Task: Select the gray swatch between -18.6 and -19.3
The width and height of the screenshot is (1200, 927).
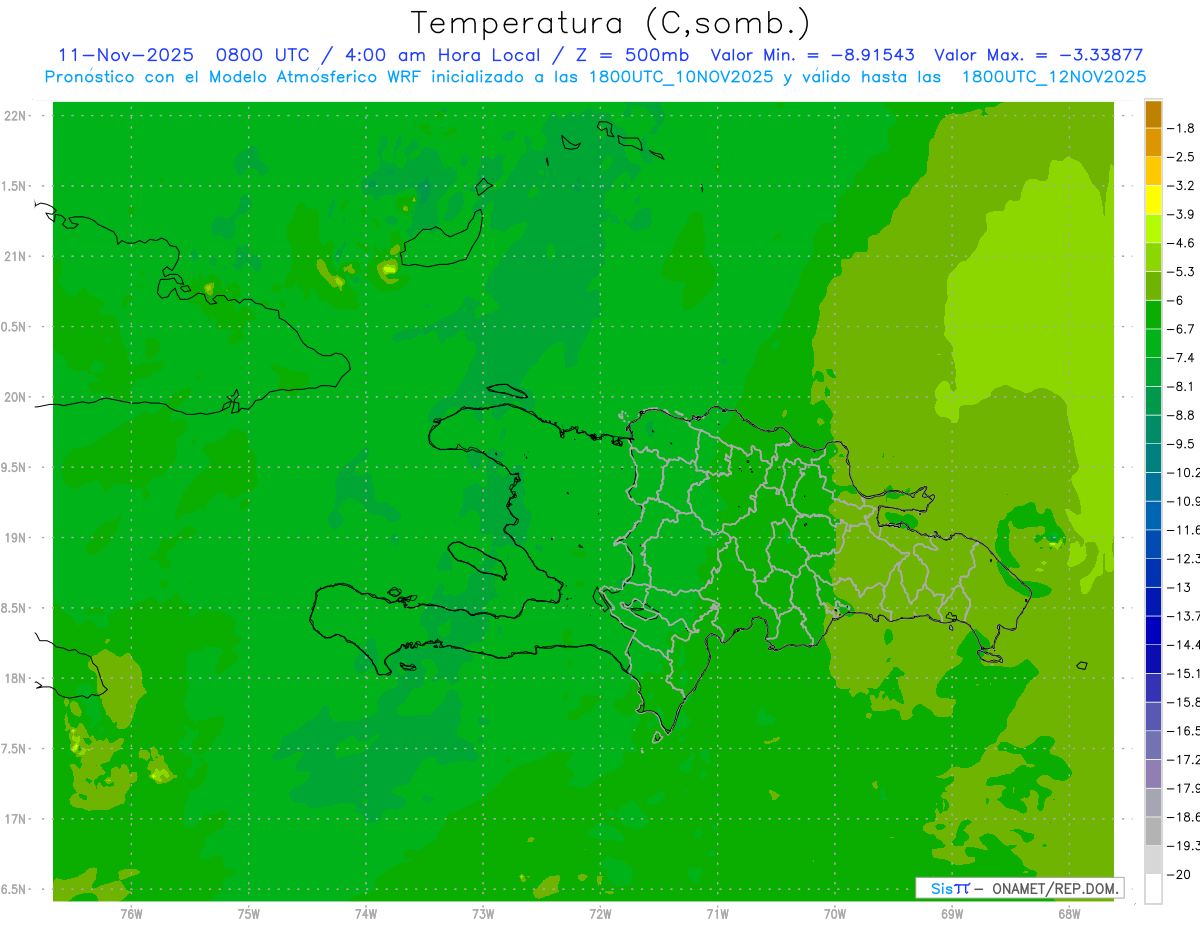Action: [1153, 831]
